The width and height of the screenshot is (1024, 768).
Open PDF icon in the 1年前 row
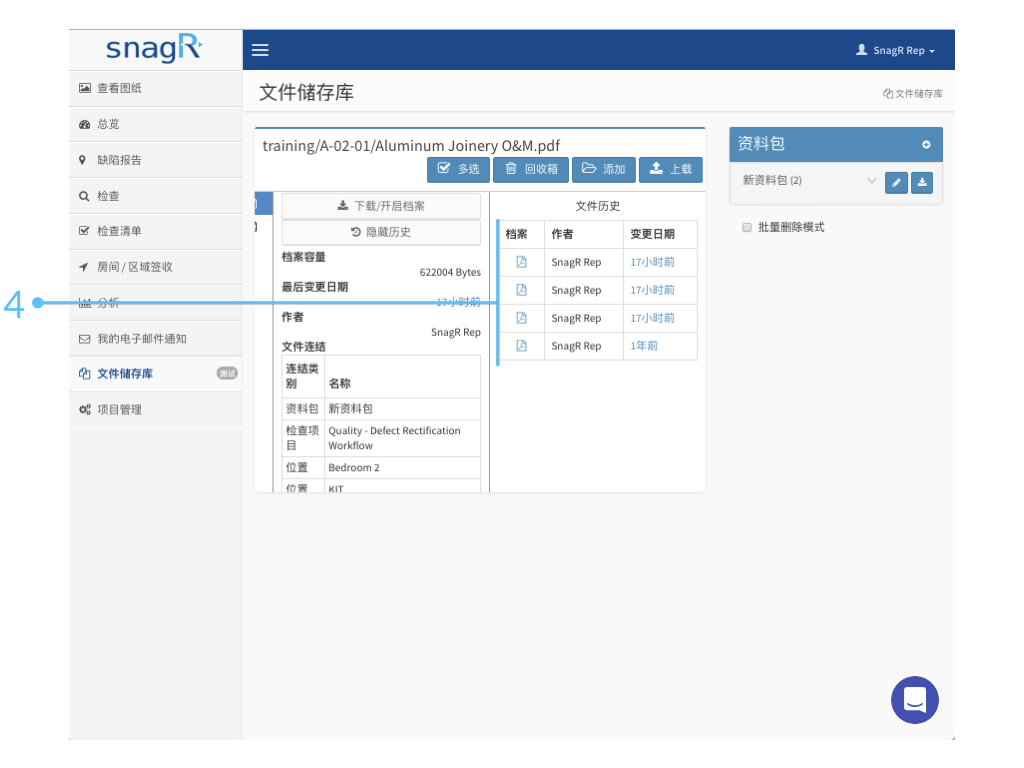521,346
